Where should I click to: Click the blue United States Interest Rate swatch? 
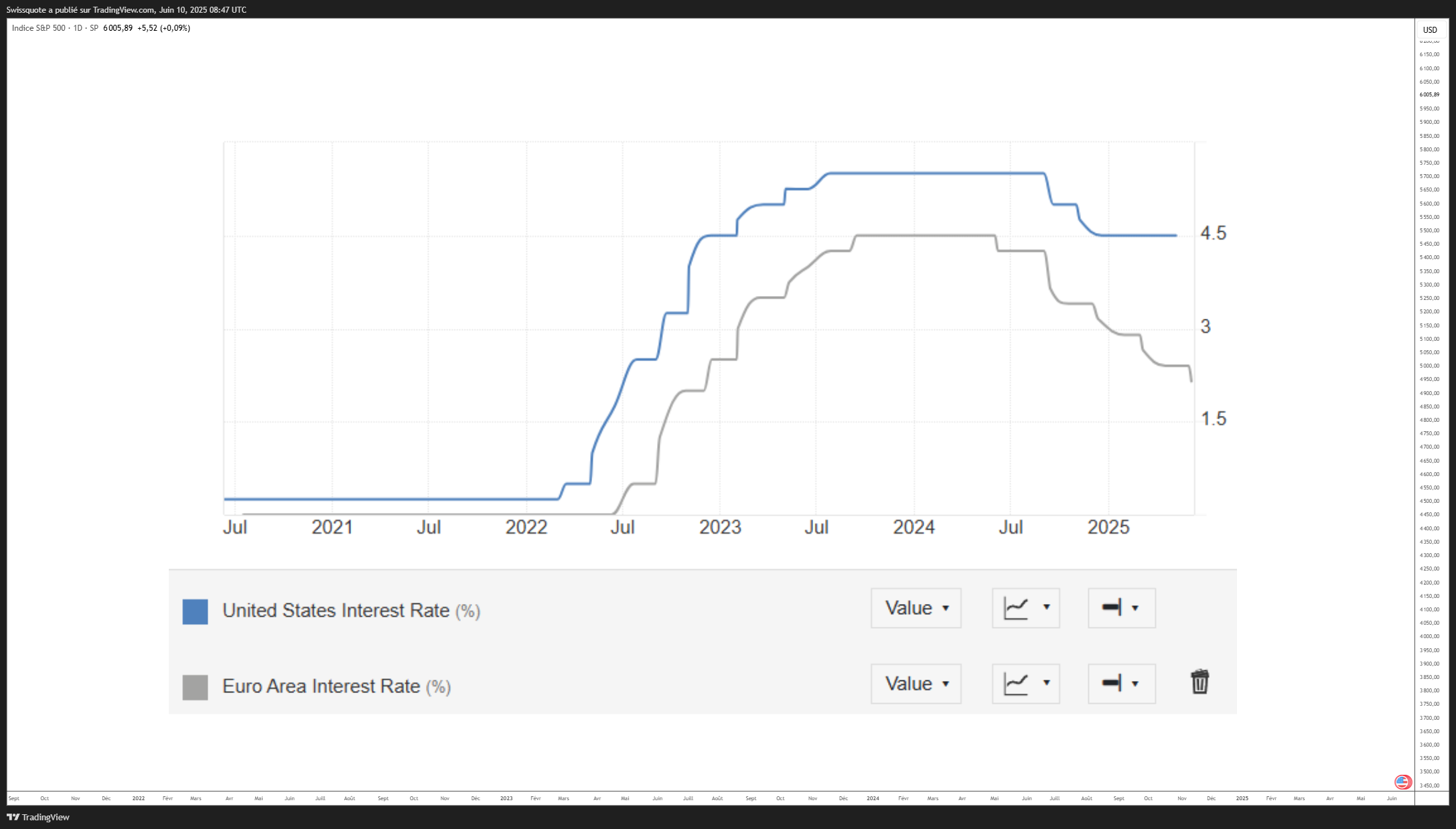click(x=195, y=611)
